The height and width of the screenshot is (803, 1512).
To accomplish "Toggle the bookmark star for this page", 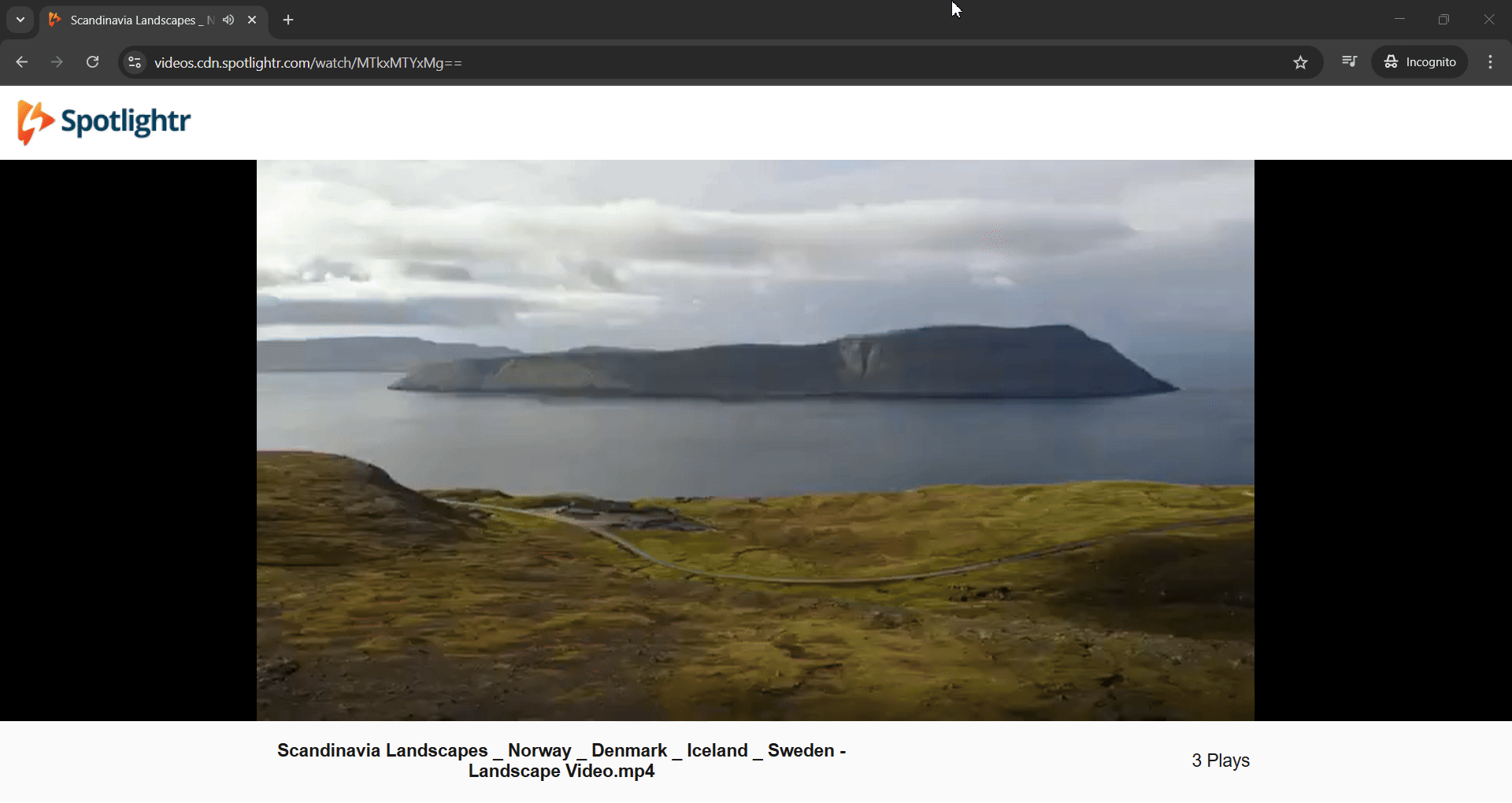I will (x=1300, y=62).
